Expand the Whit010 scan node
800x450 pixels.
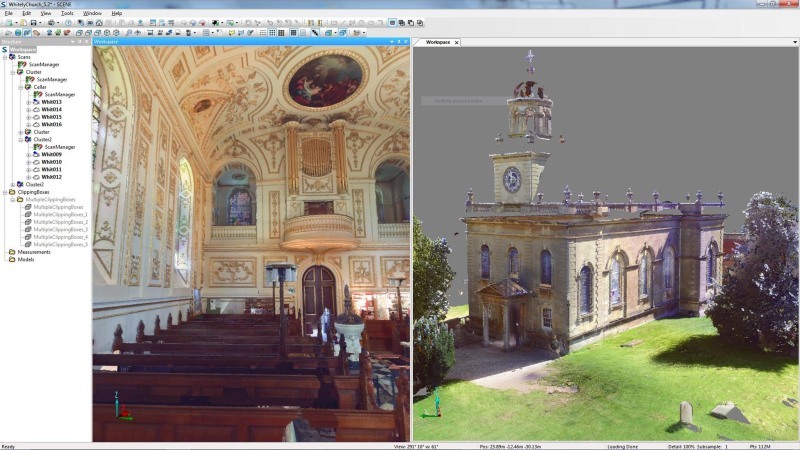coord(29,162)
